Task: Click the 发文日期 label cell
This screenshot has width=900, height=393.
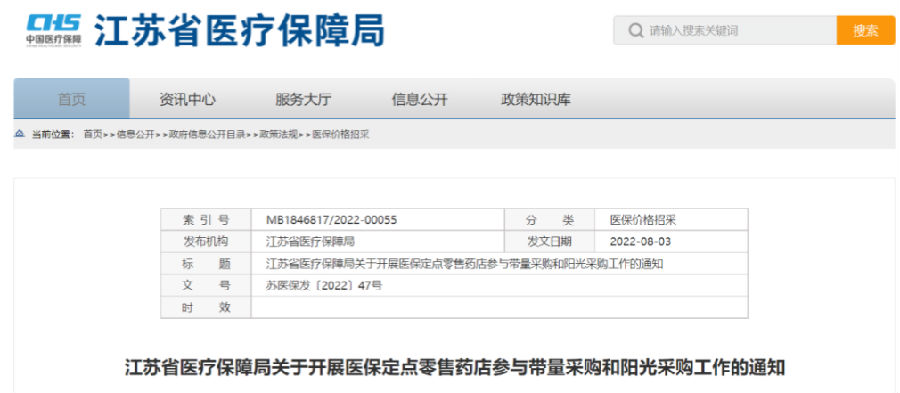Action: [x=549, y=242]
